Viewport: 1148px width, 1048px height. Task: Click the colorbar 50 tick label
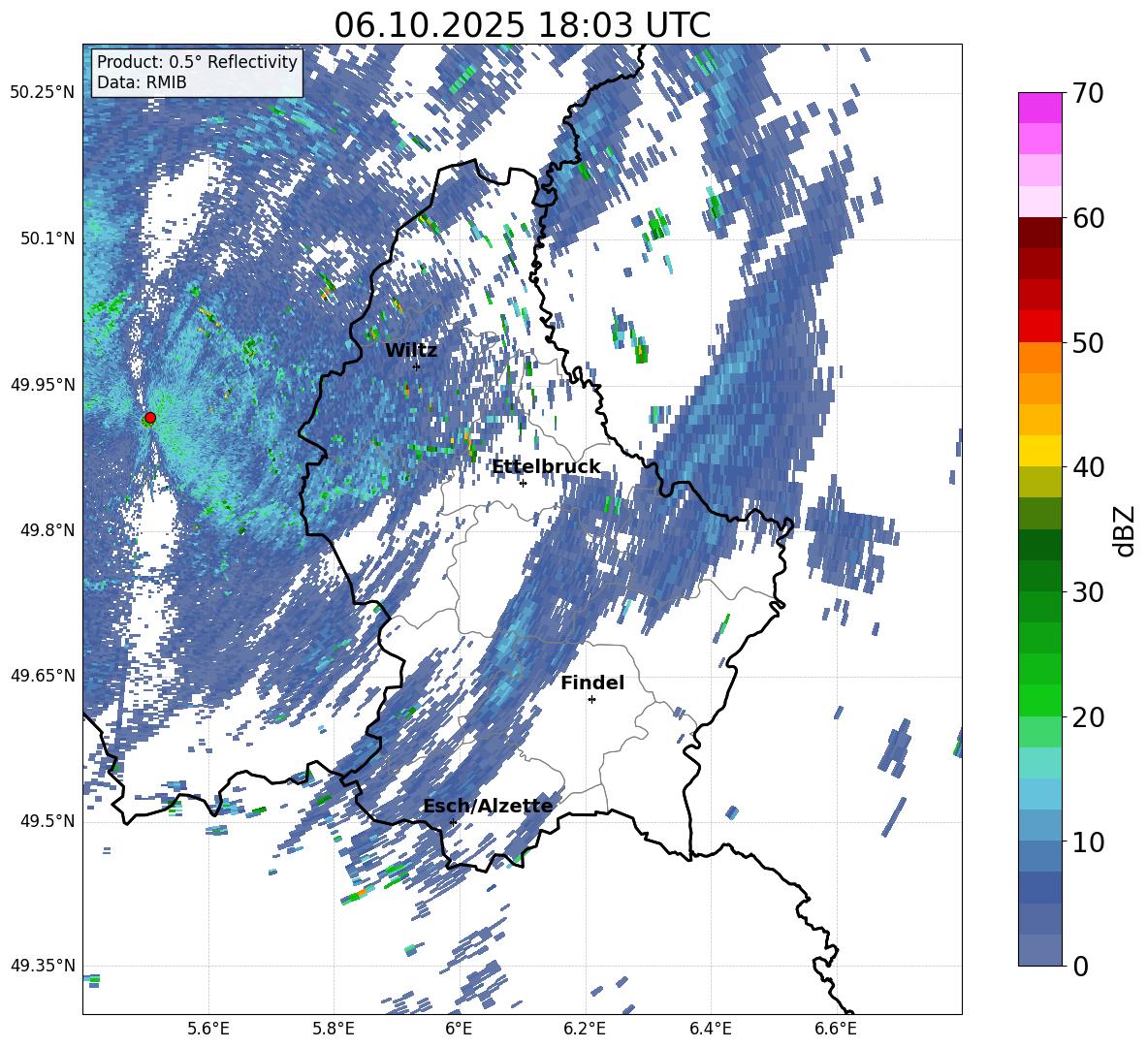click(1088, 342)
